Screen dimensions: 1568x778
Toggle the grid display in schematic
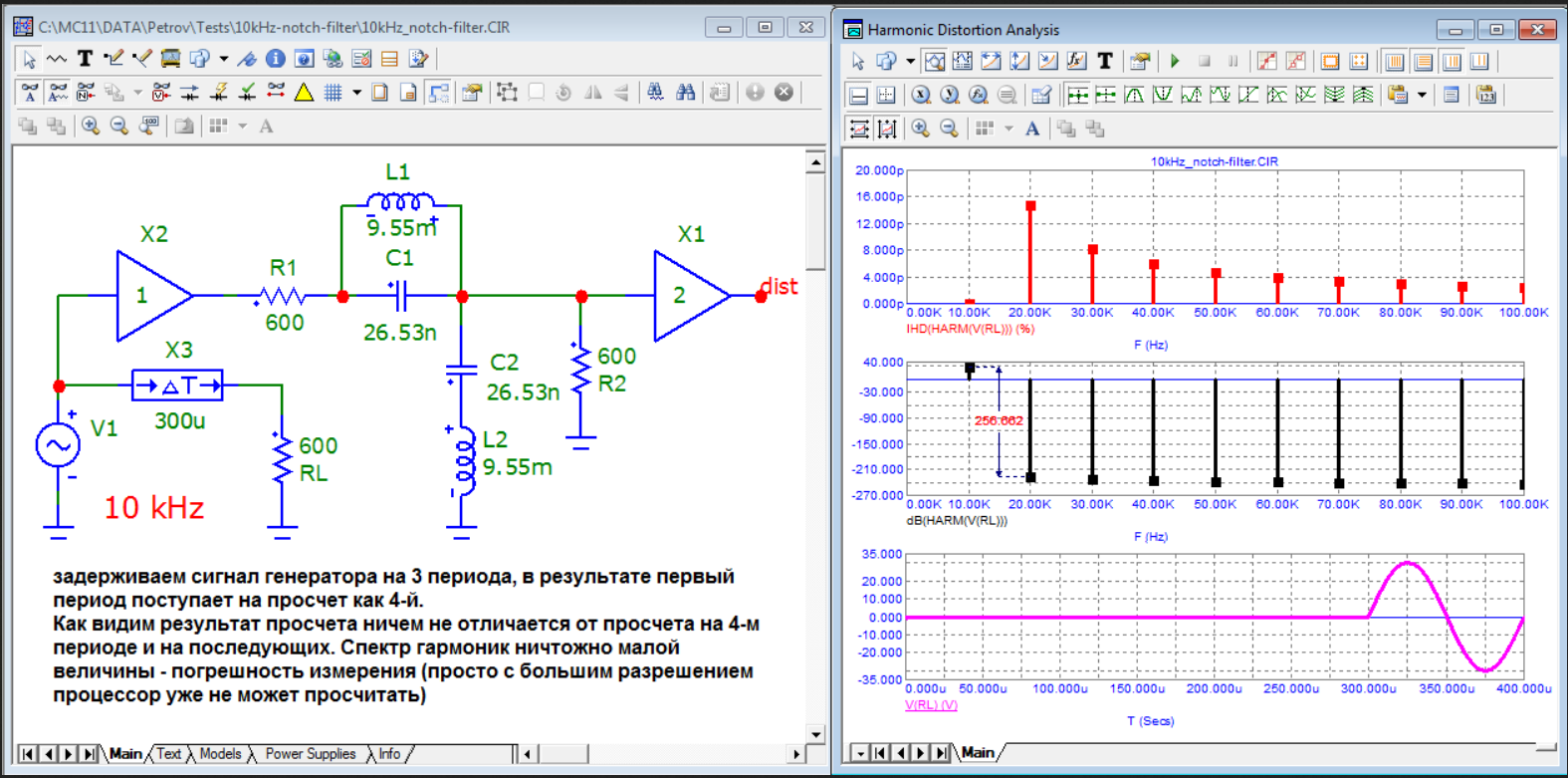coord(334,93)
